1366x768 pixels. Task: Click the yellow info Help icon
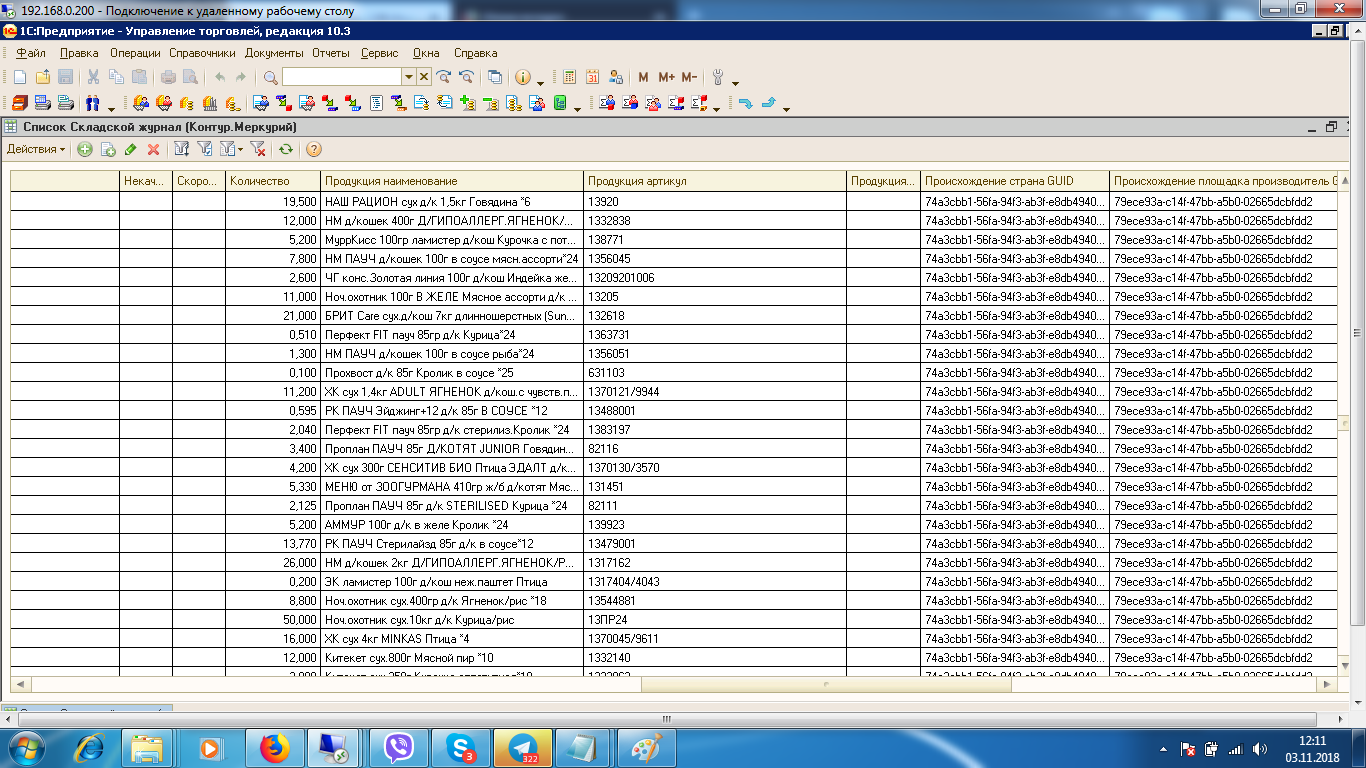click(x=523, y=77)
